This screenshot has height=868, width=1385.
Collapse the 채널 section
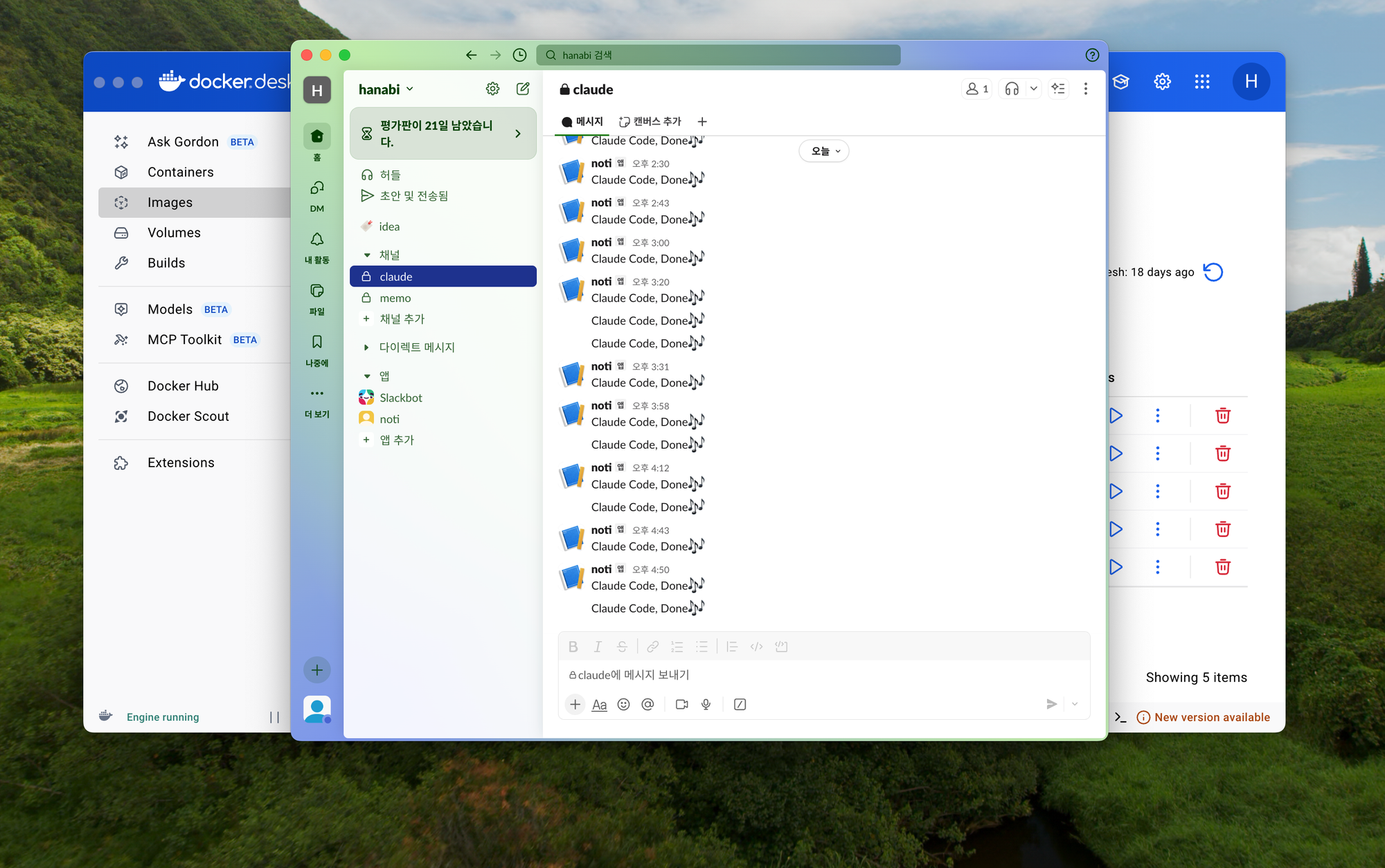tap(367, 255)
